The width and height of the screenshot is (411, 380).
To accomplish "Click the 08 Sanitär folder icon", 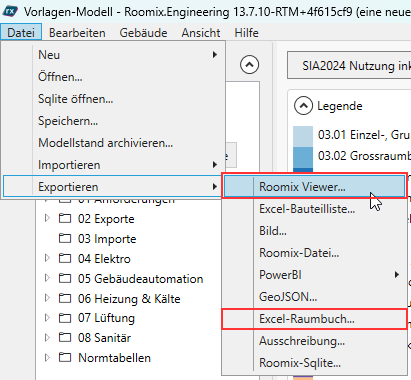I will point(65,338).
